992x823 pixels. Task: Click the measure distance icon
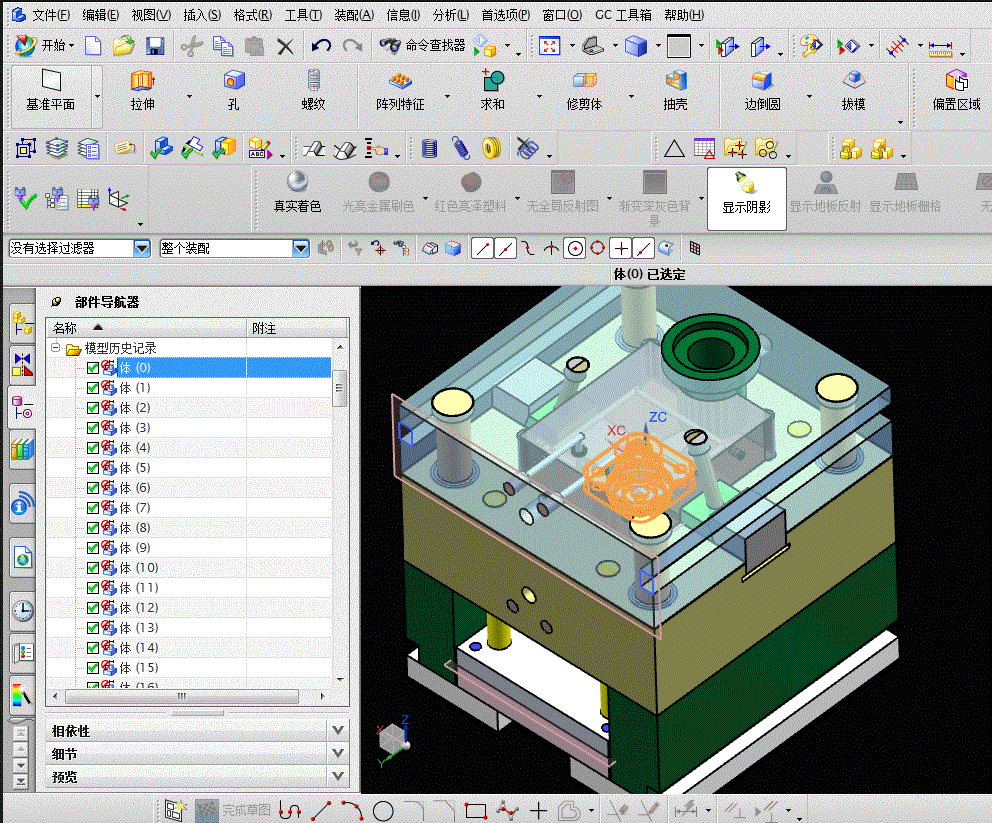tap(940, 46)
